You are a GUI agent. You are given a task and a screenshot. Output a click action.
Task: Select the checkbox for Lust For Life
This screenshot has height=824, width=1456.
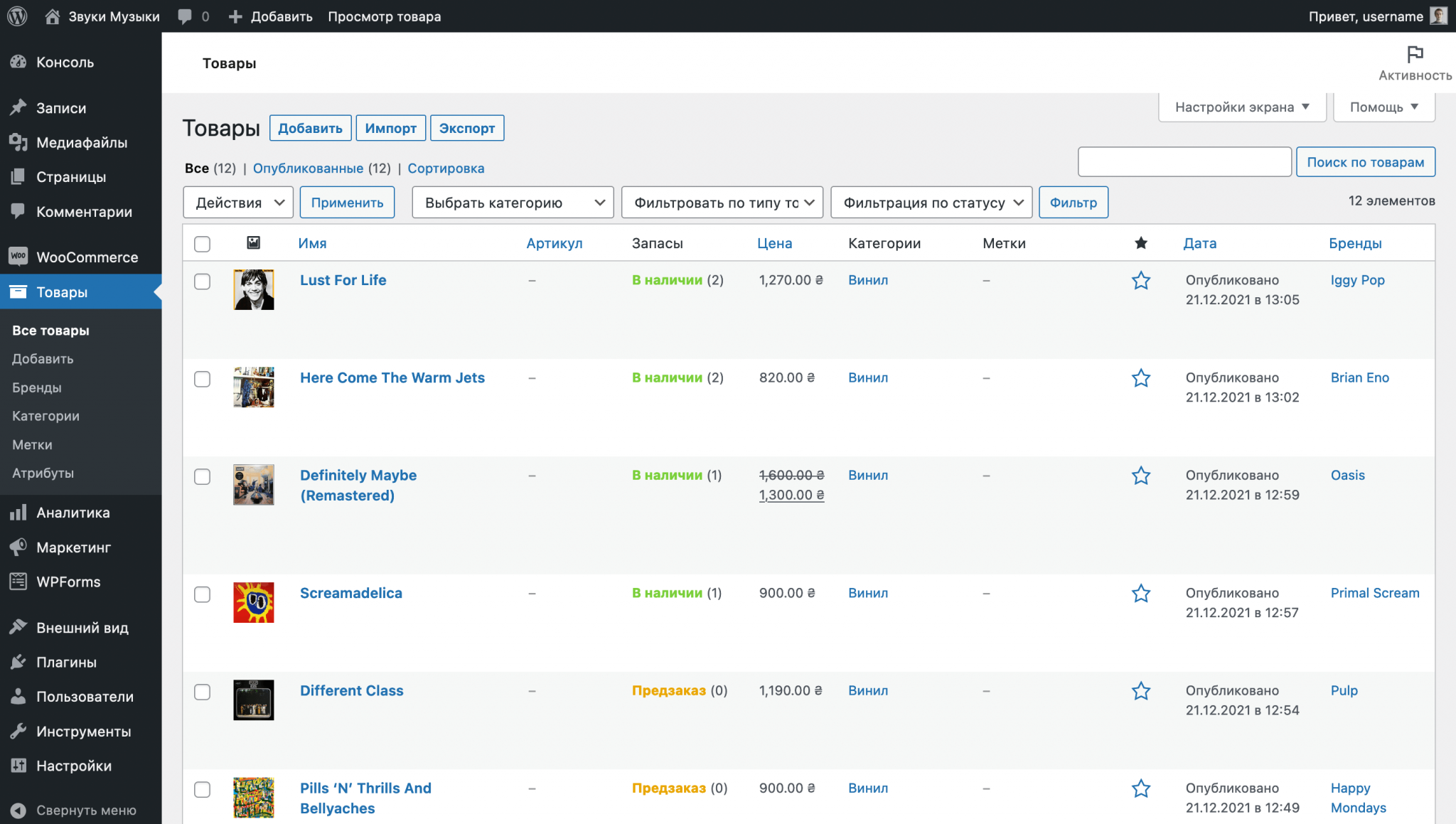pyautogui.click(x=202, y=282)
